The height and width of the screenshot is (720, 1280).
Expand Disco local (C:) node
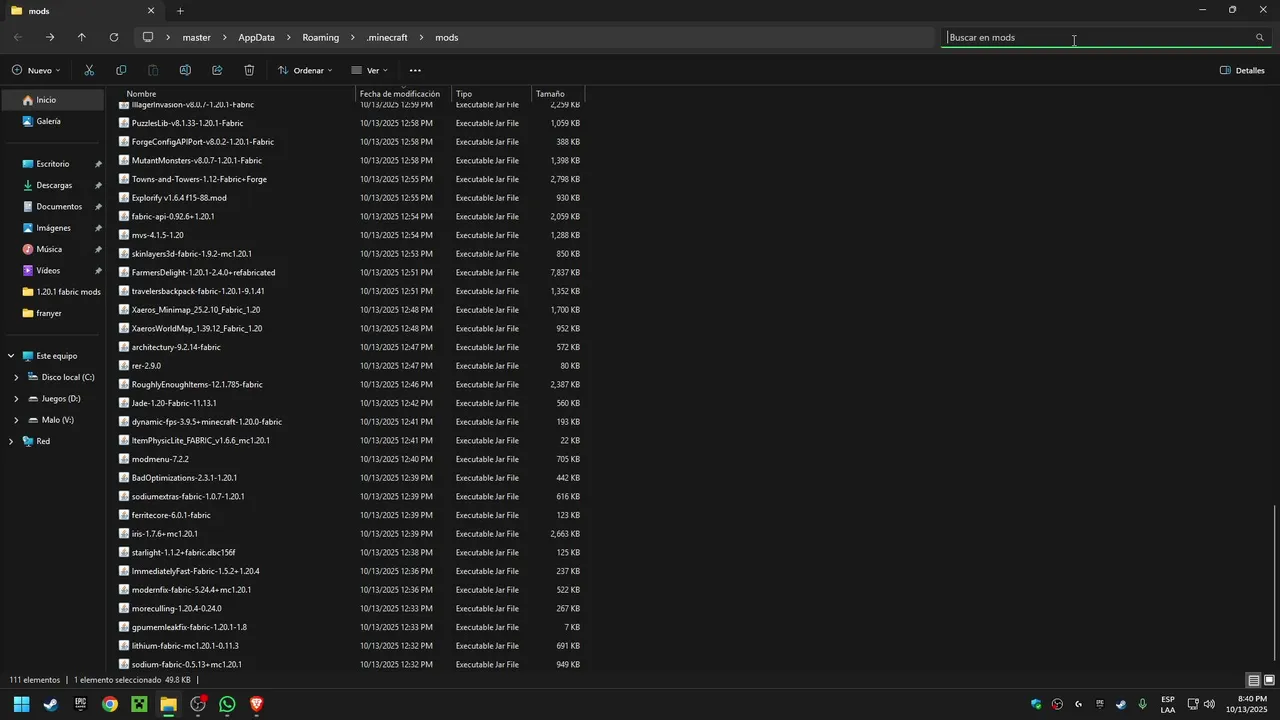tap(16, 377)
